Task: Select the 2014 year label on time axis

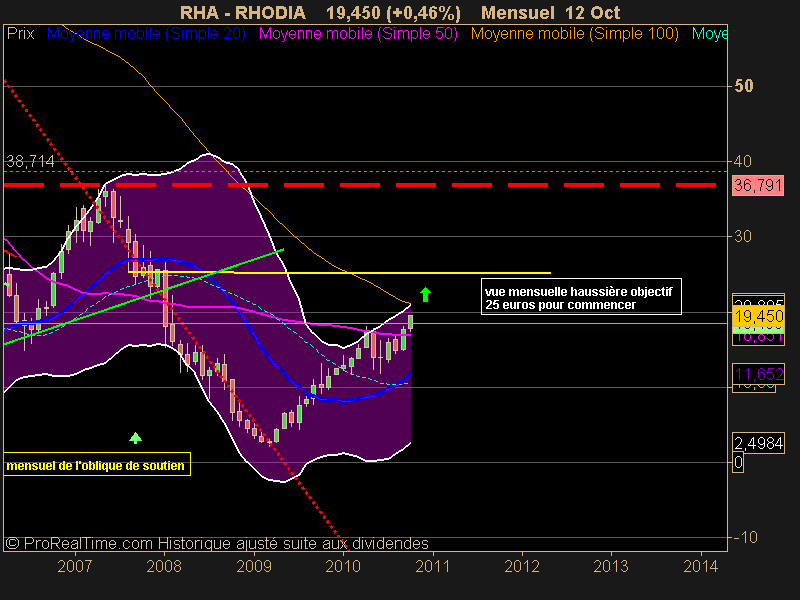Action: tap(701, 566)
